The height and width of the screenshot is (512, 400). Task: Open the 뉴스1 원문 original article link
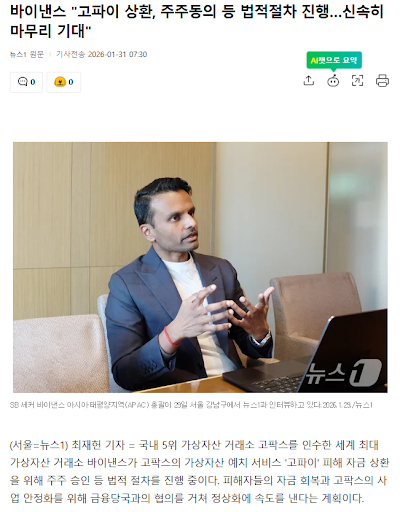coord(27,54)
